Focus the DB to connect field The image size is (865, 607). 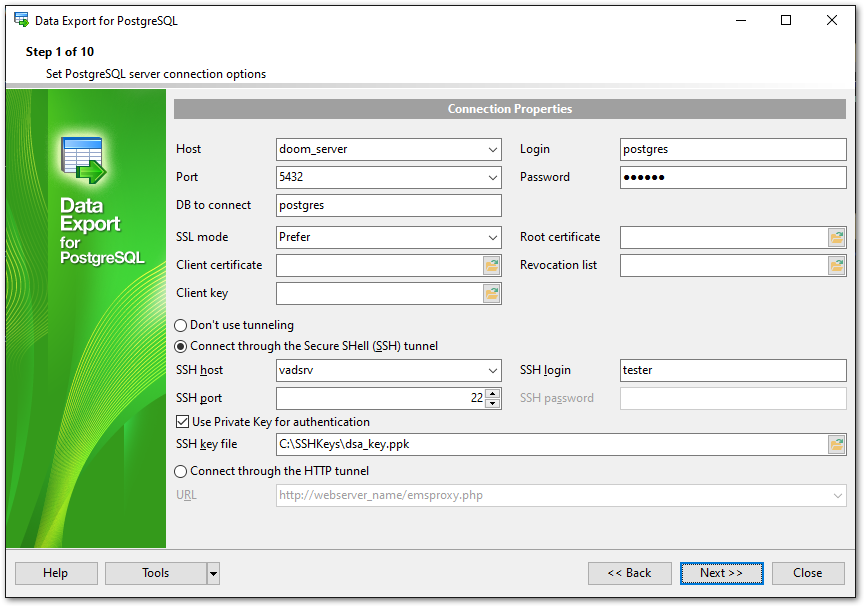tap(388, 205)
